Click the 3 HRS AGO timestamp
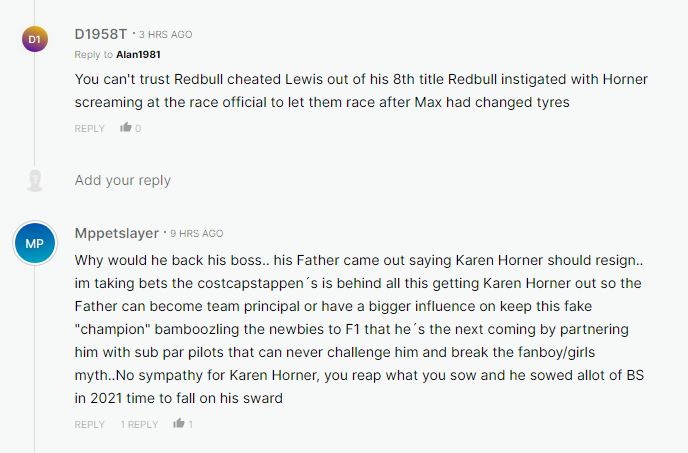 pos(166,35)
